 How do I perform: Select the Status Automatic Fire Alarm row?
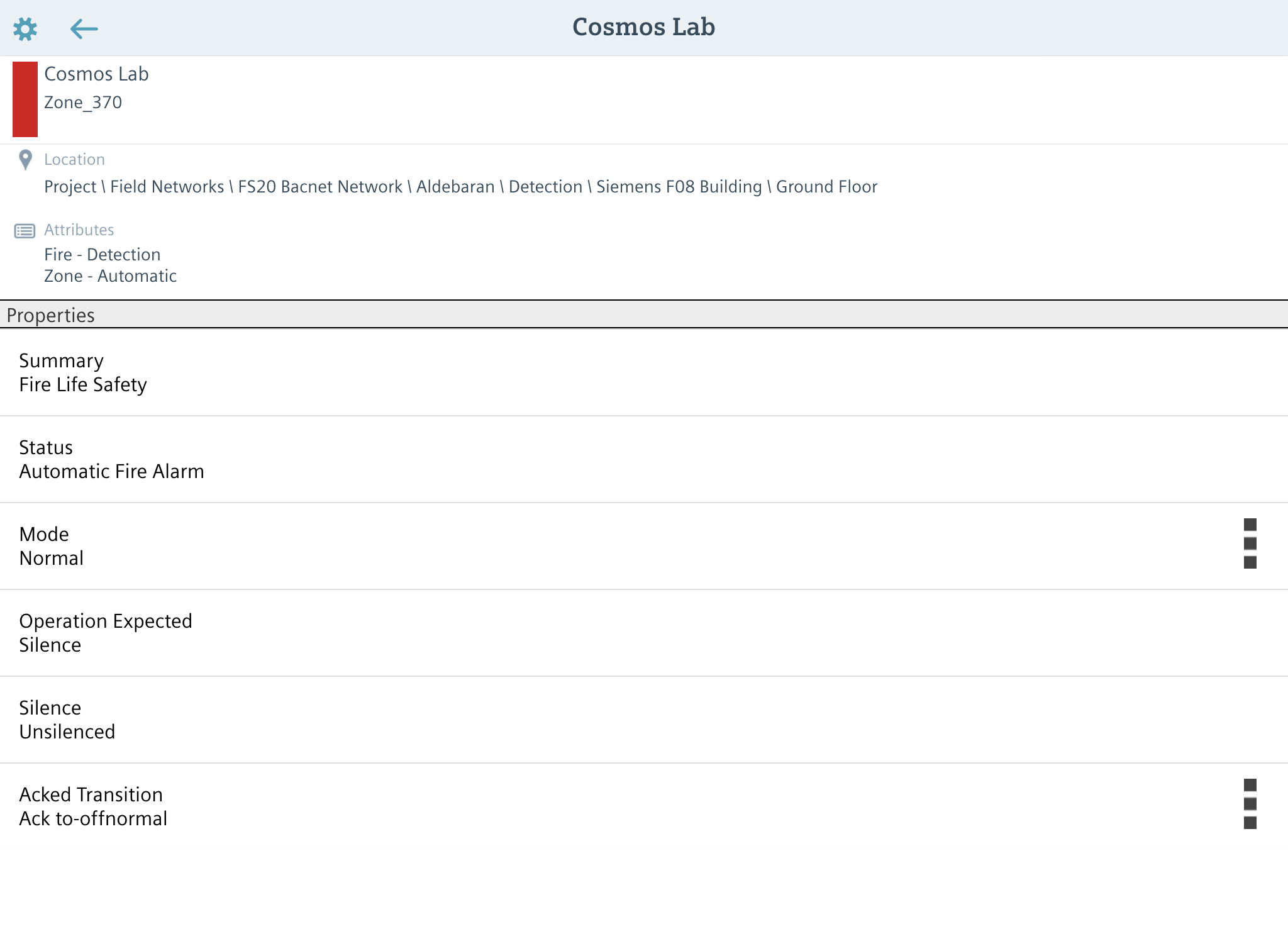click(111, 459)
